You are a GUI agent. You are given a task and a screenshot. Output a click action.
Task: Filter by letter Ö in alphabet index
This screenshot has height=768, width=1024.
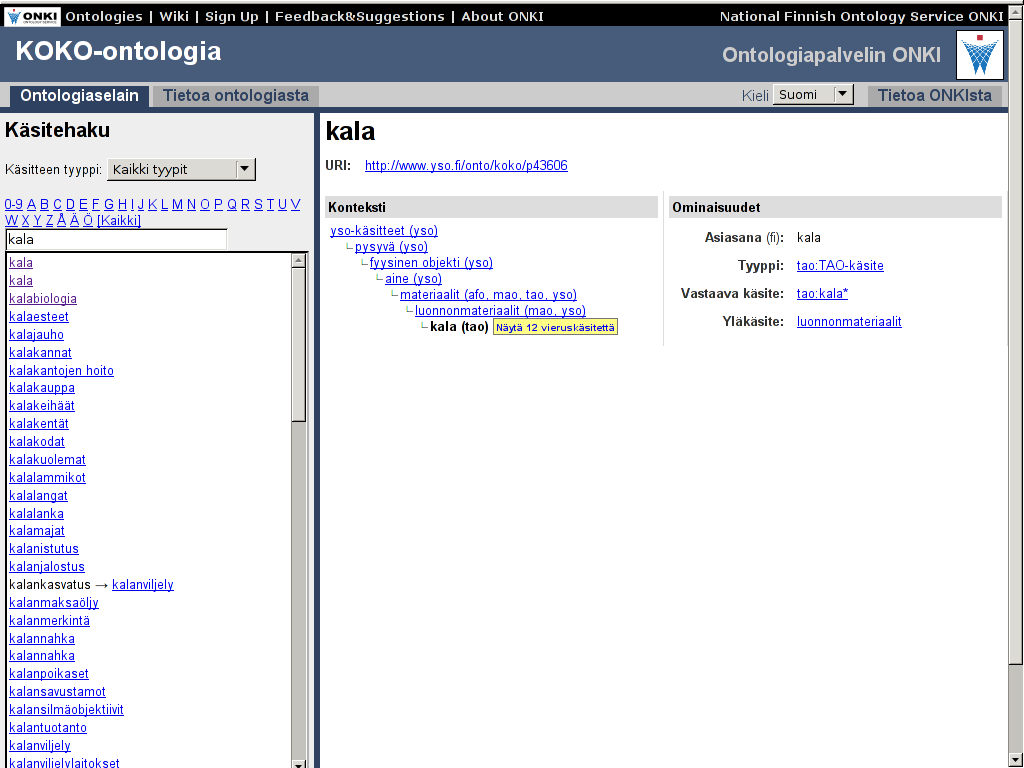point(88,221)
